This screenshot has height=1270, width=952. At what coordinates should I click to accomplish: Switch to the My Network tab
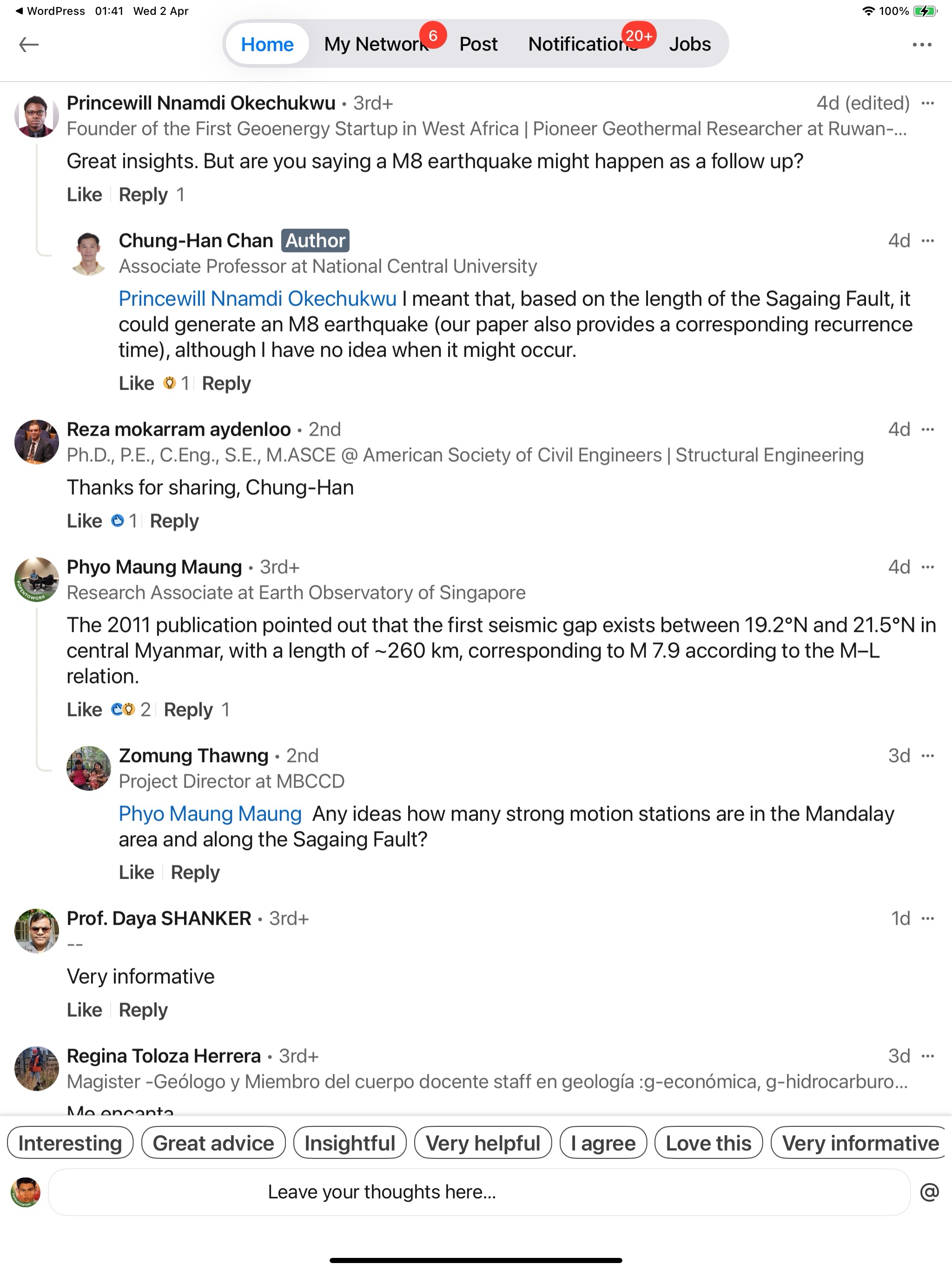point(376,44)
